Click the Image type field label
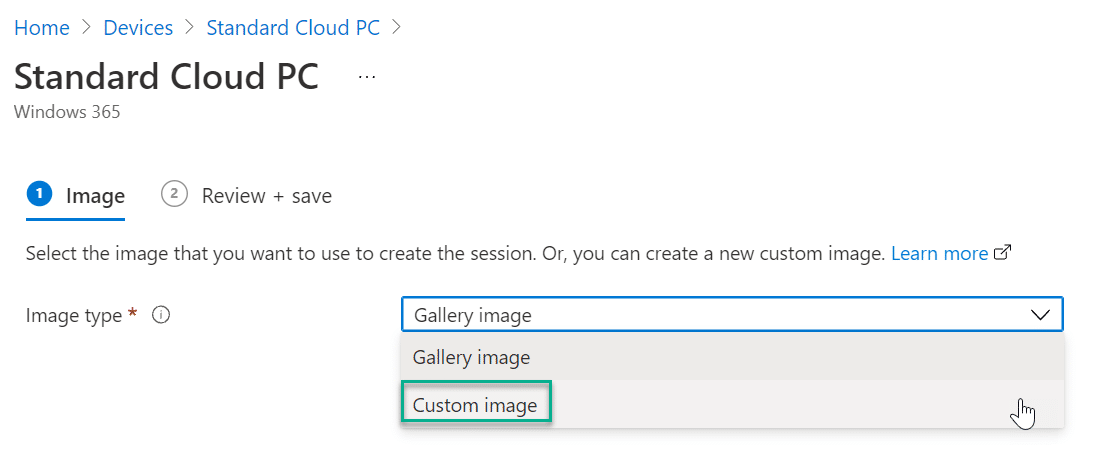Image resolution: width=1105 pixels, height=466 pixels. coord(74,315)
